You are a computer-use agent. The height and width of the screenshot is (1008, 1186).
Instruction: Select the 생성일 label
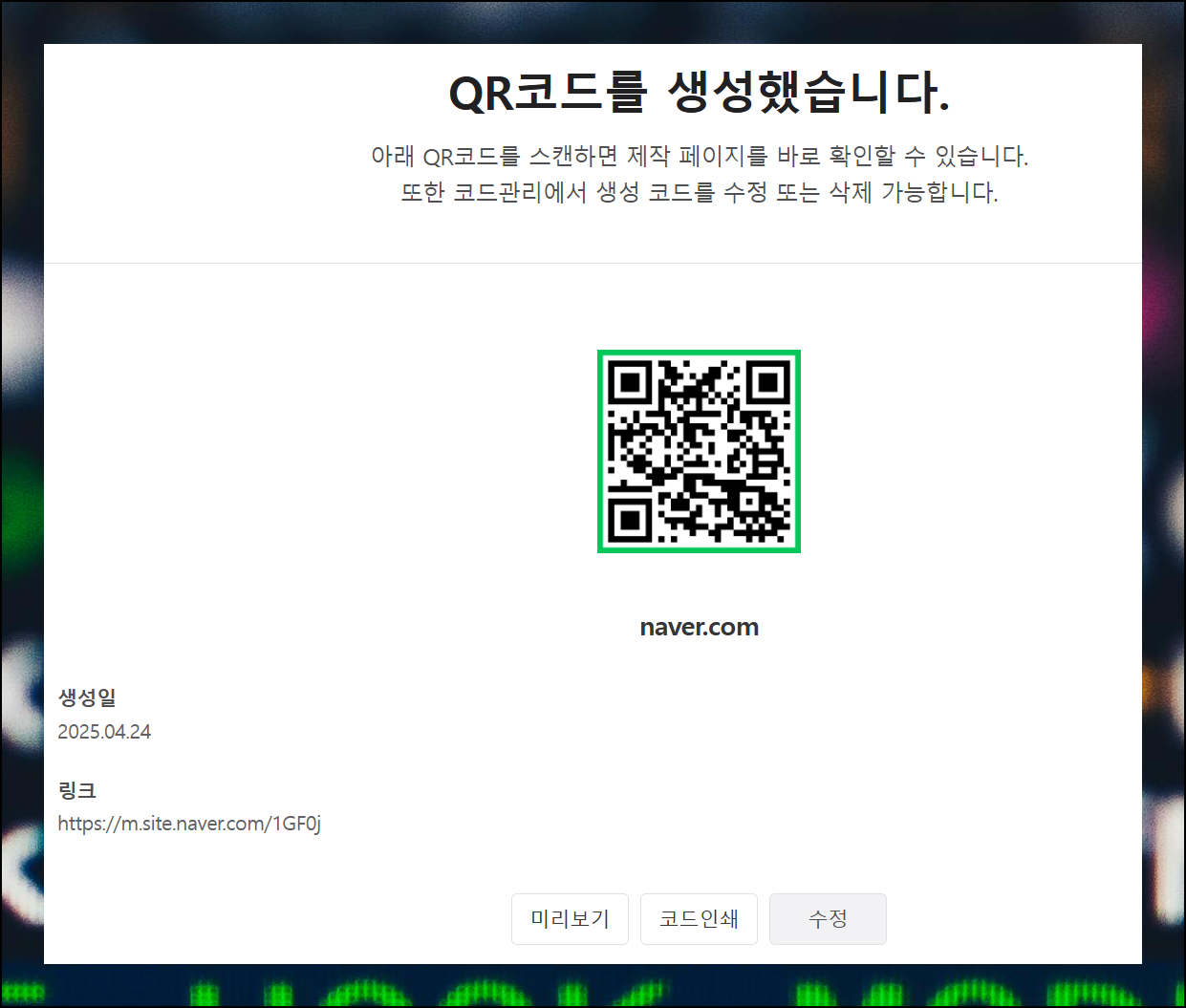point(87,697)
